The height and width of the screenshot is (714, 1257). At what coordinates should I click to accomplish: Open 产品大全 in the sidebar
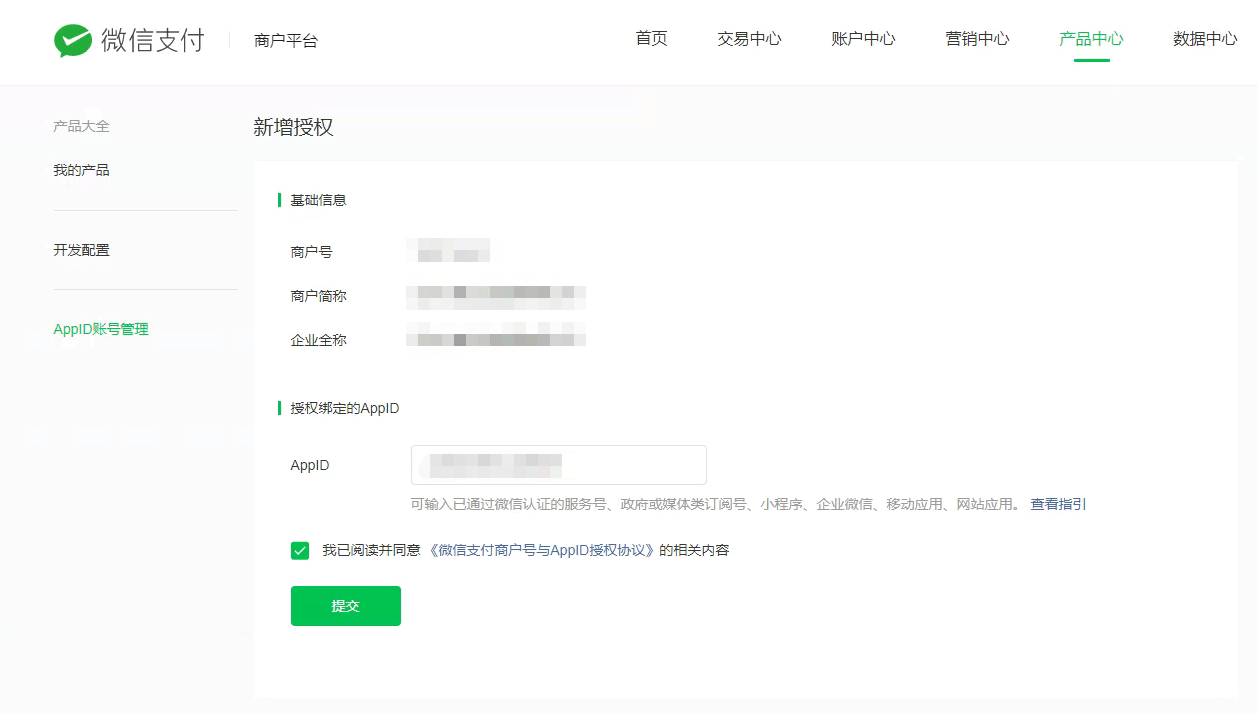point(81,126)
